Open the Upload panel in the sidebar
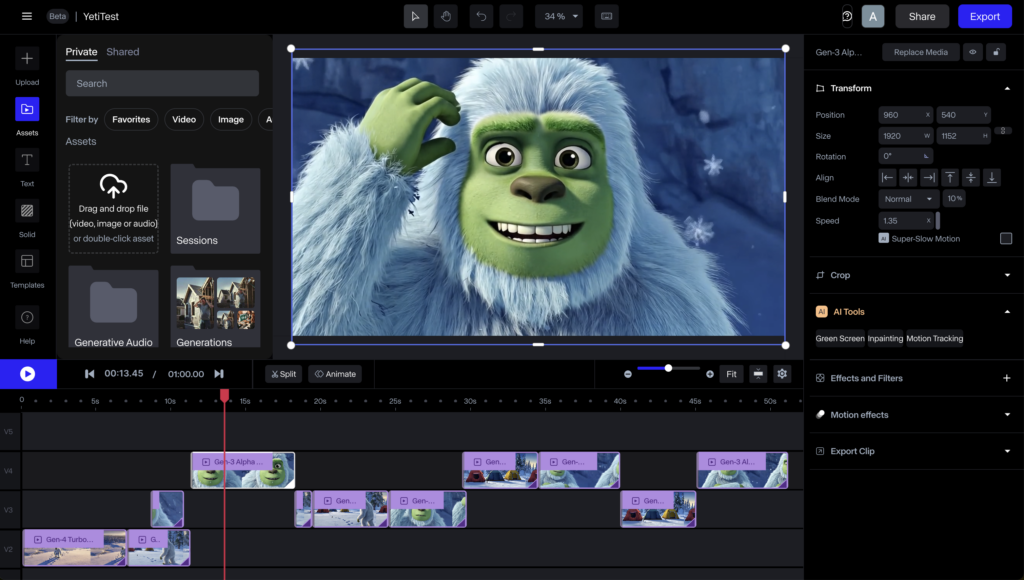The height and width of the screenshot is (580, 1024). [27, 66]
